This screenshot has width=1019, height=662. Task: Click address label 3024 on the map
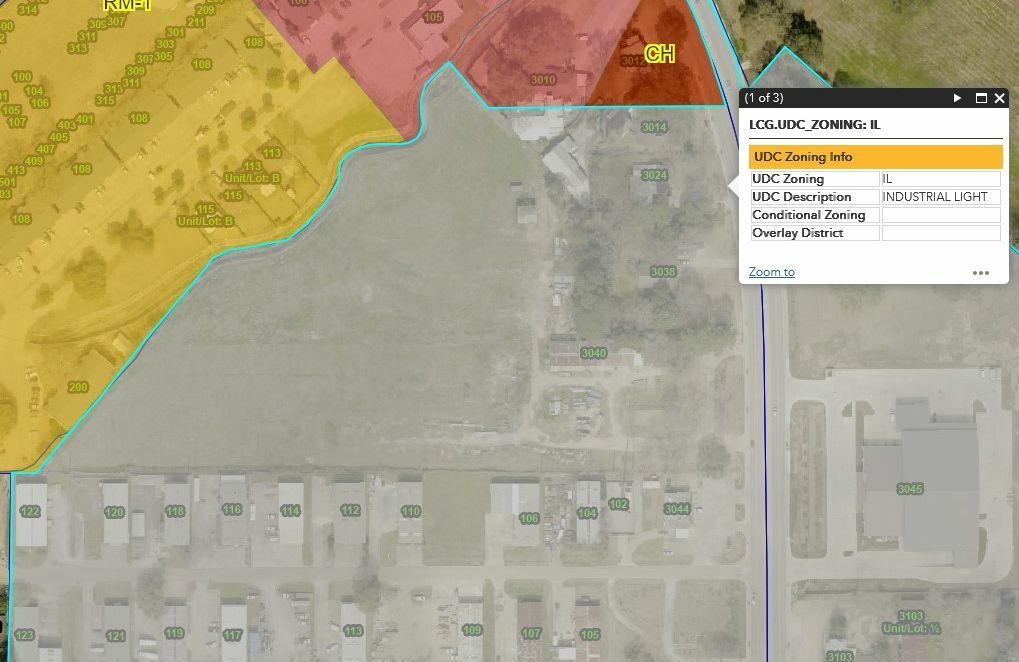[654, 175]
